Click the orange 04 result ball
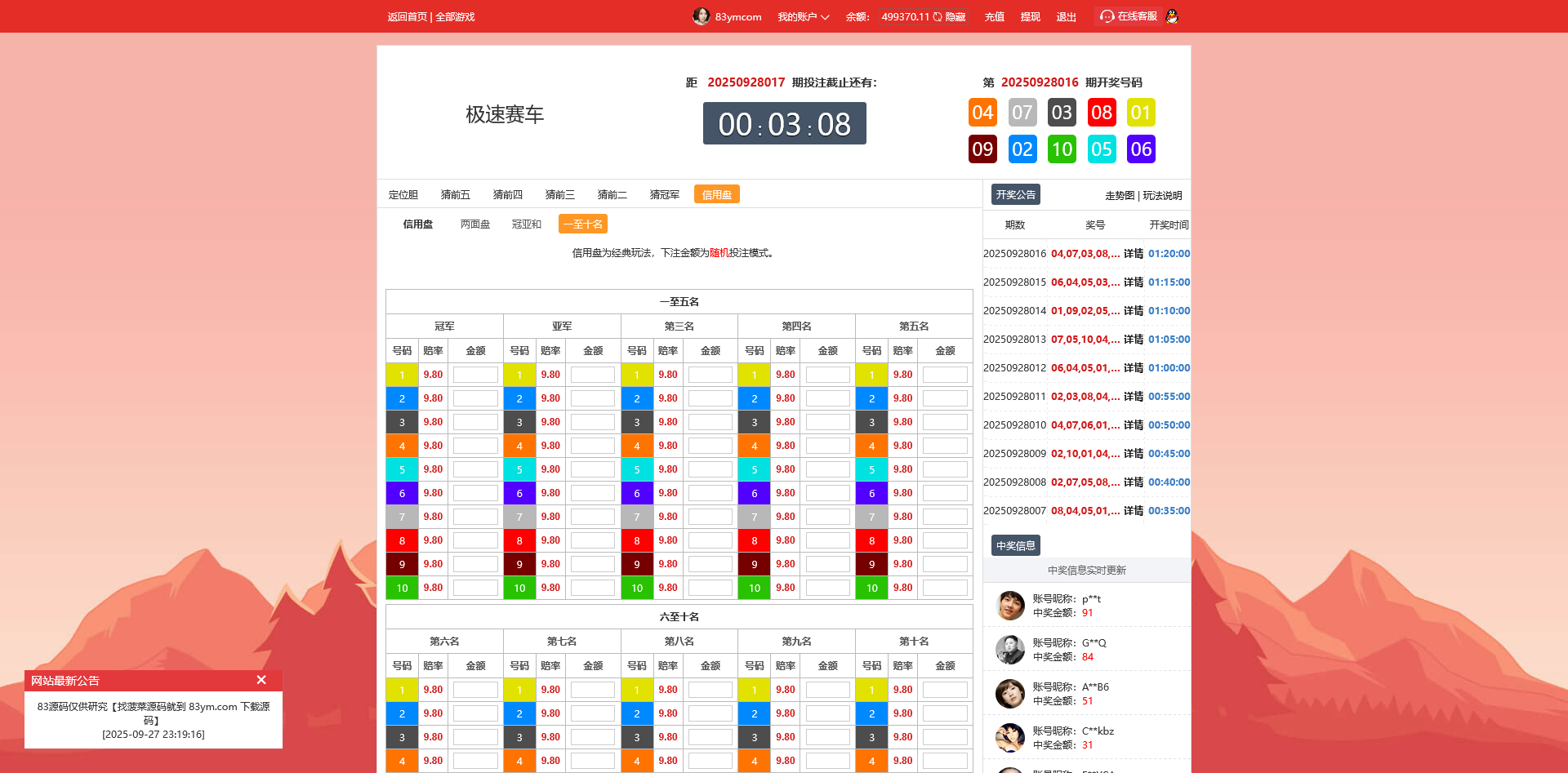Screen dimensions: 1568x773 (x=982, y=113)
